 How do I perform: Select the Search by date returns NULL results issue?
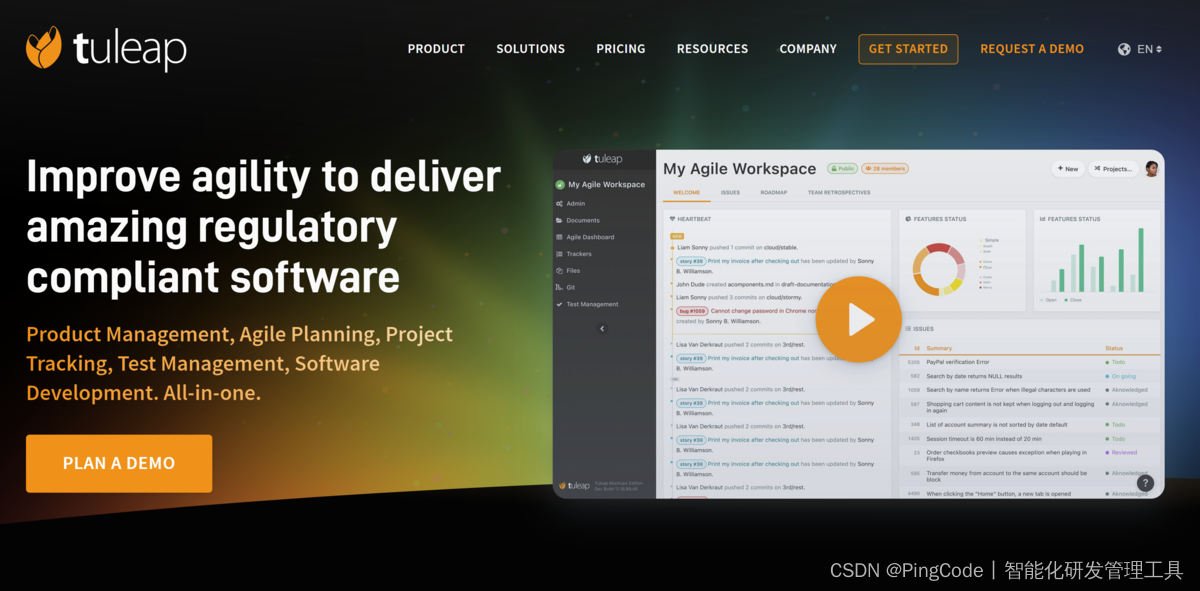click(x=1032, y=376)
